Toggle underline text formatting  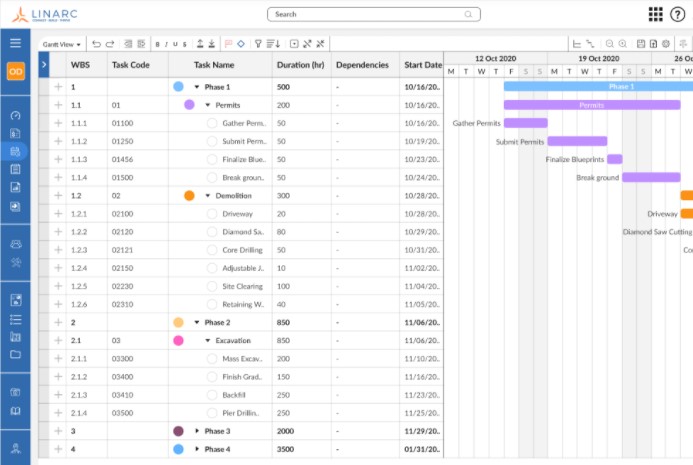[x=175, y=44]
